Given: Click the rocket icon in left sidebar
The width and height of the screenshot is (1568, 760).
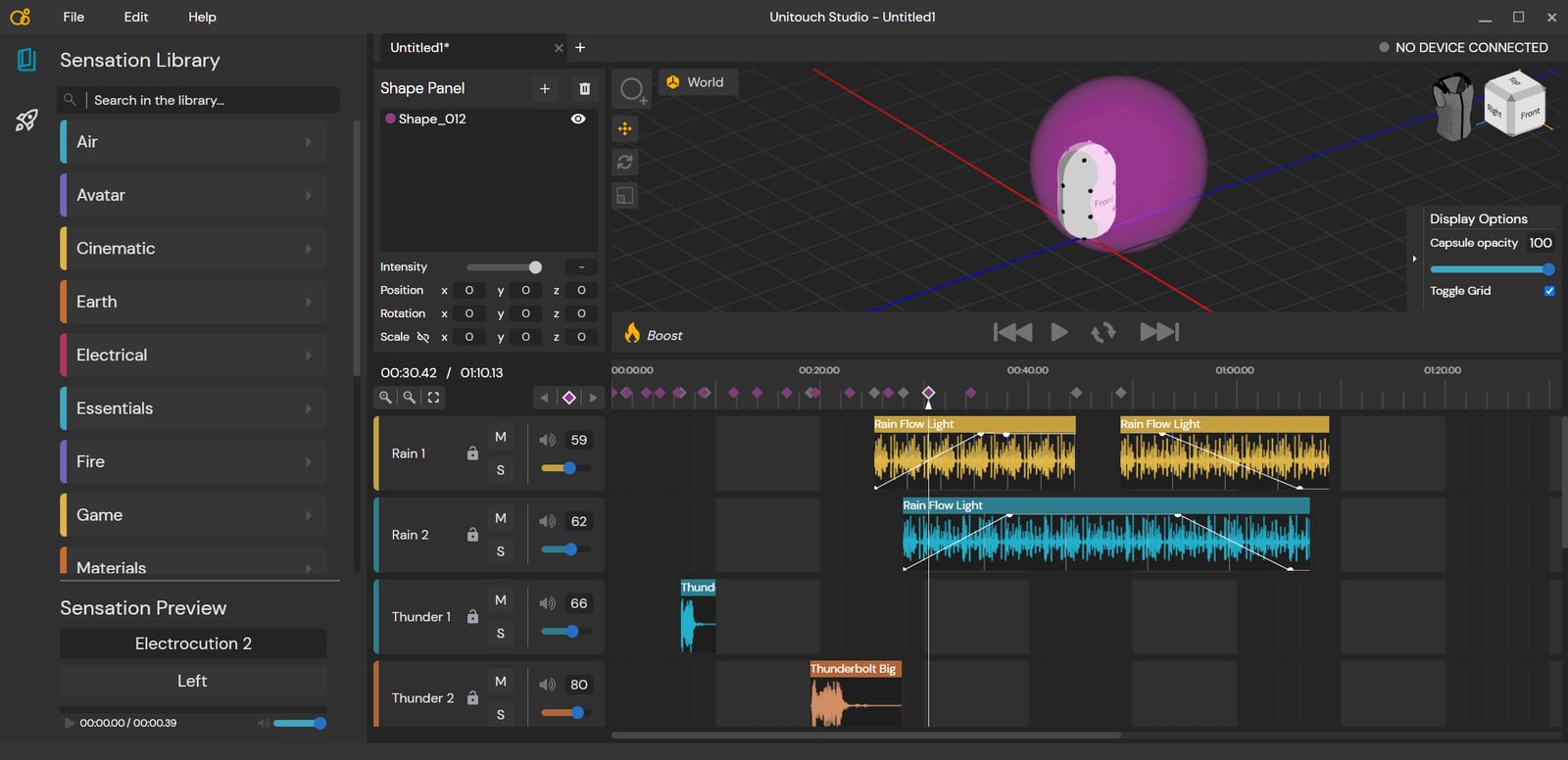Looking at the screenshot, I should click(x=26, y=120).
